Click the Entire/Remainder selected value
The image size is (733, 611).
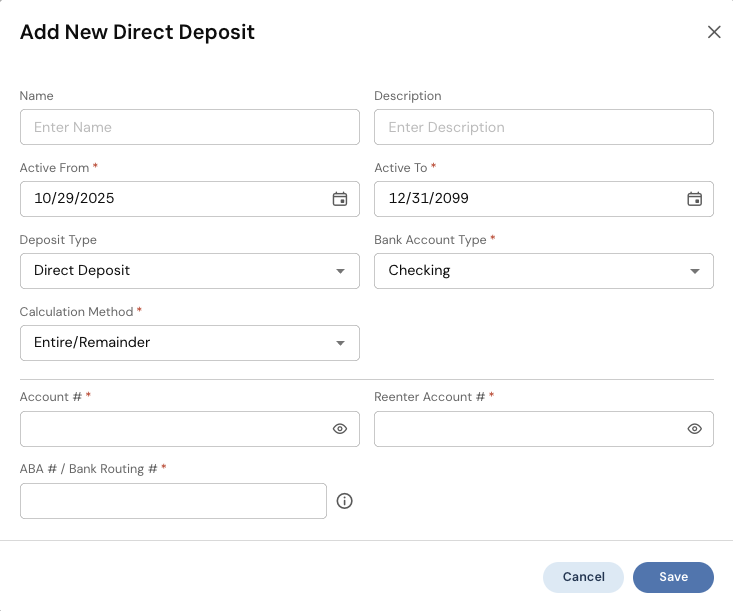(x=92, y=343)
